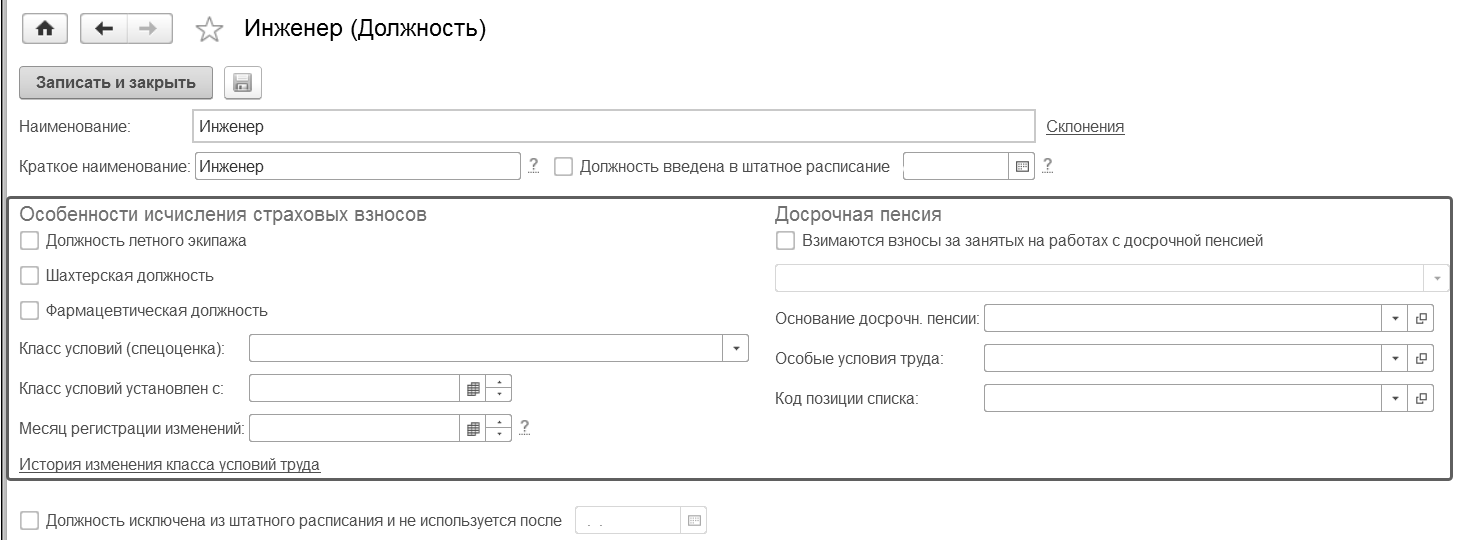Image resolution: width=1459 pixels, height=541 pixels.
Task: Go back with the left arrow
Action: click(x=103, y=30)
